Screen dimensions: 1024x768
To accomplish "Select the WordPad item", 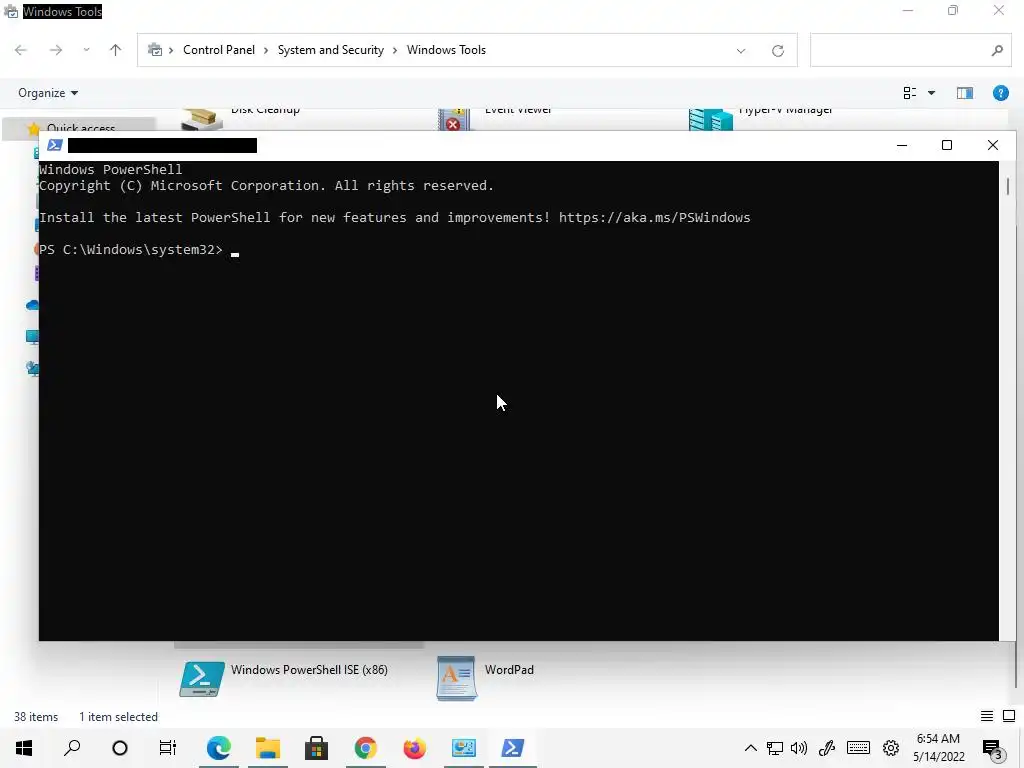I will click(x=485, y=678).
